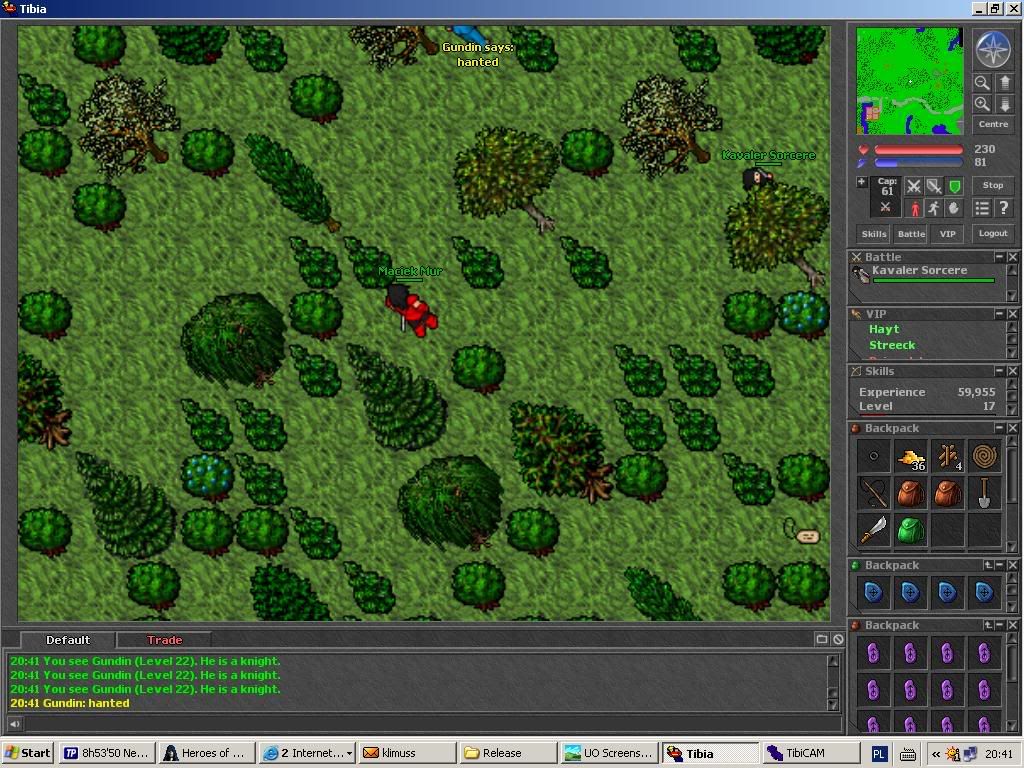Image resolution: width=1024 pixels, height=768 pixels.
Task: Centre the minimap on the character
Action: pyautogui.click(x=993, y=124)
